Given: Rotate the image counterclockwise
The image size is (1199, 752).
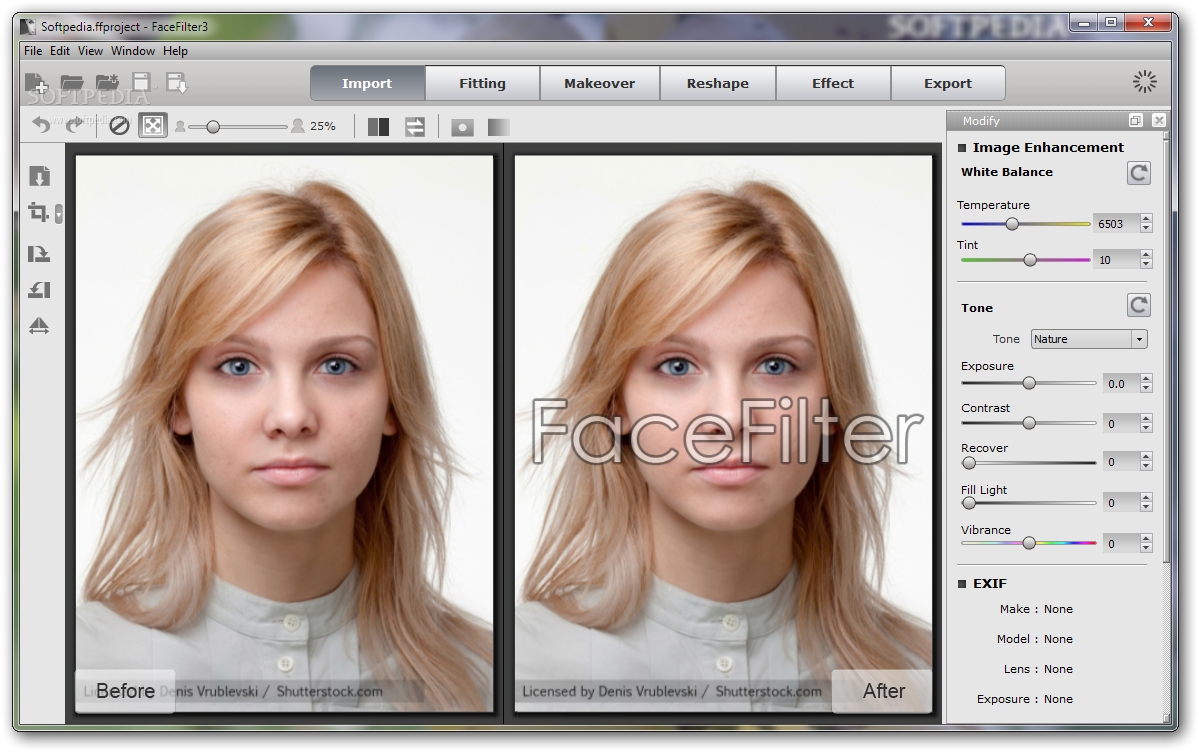Looking at the screenshot, I should [39, 289].
